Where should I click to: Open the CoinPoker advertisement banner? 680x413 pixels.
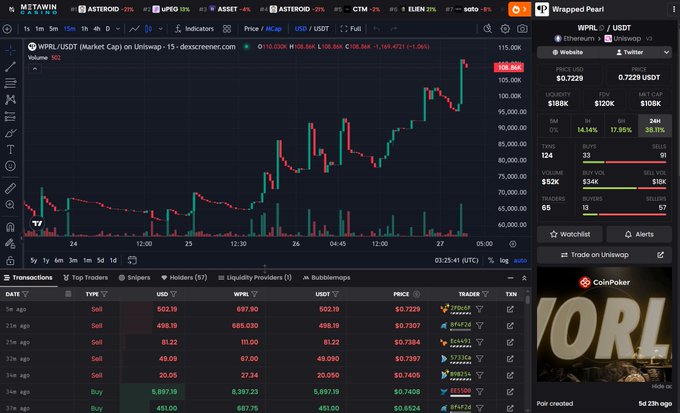coord(605,324)
